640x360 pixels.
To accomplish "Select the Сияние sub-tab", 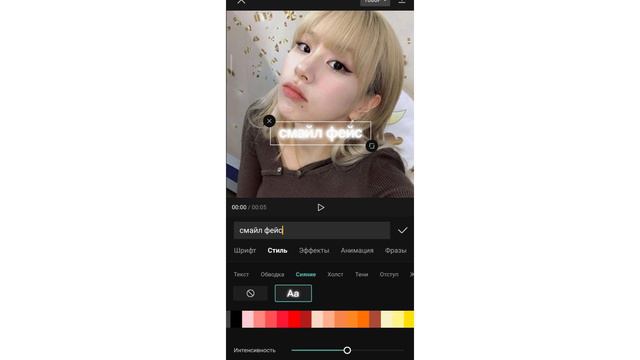I will tap(306, 274).
